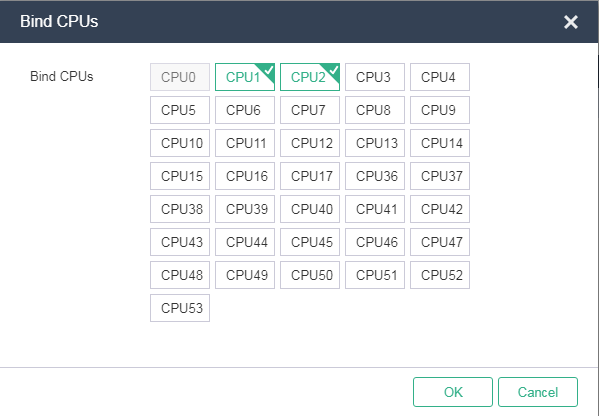
Task: Choose CPU50
Action: 310,275
